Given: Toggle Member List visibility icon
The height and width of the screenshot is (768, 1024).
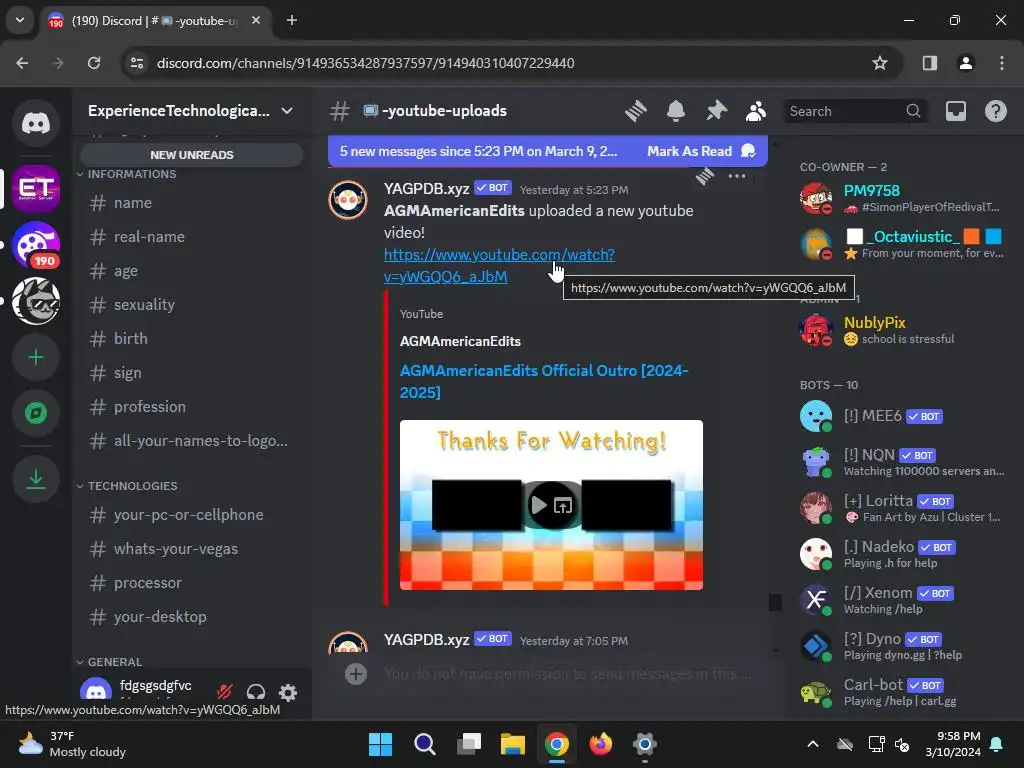Looking at the screenshot, I should 756,111.
